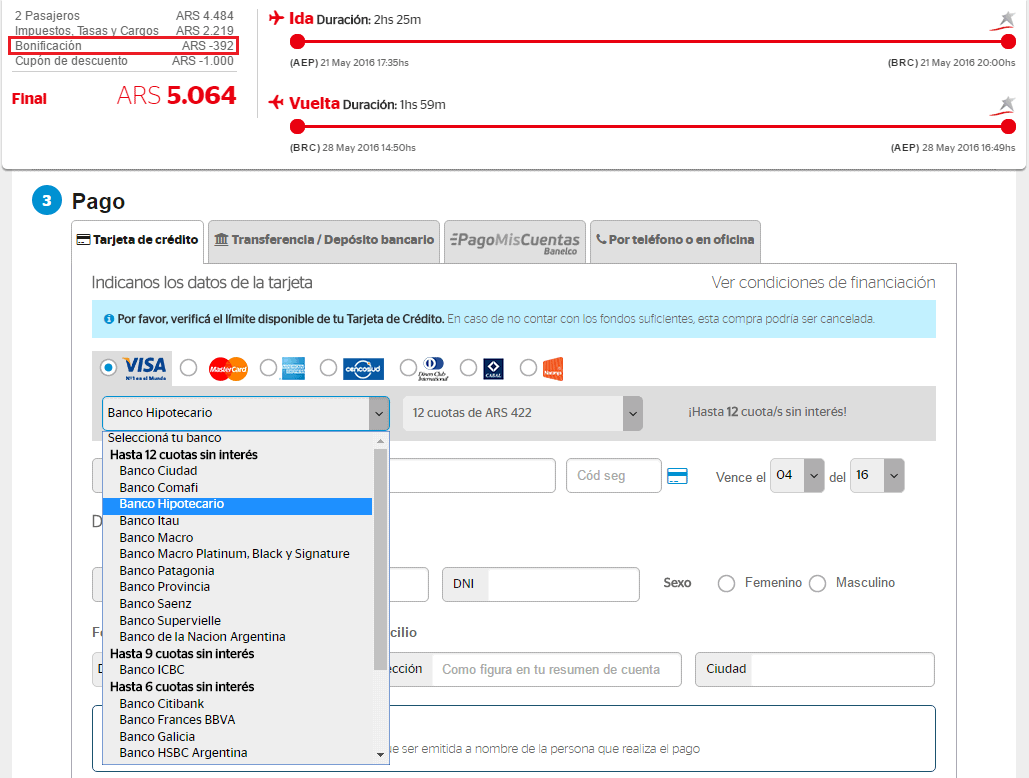Image resolution: width=1029 pixels, height=778 pixels.
Task: Select the Diners Club radio button
Action: pyautogui.click(x=408, y=368)
